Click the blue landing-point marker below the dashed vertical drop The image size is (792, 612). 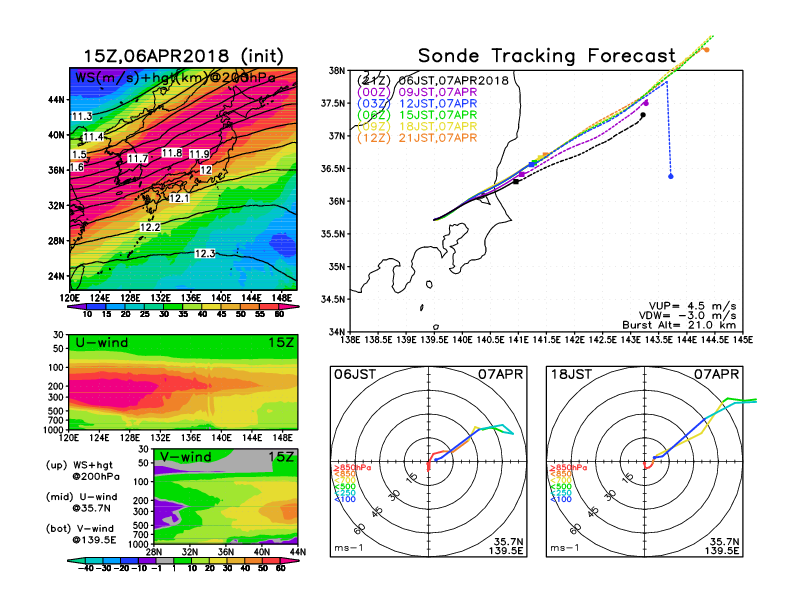click(671, 176)
